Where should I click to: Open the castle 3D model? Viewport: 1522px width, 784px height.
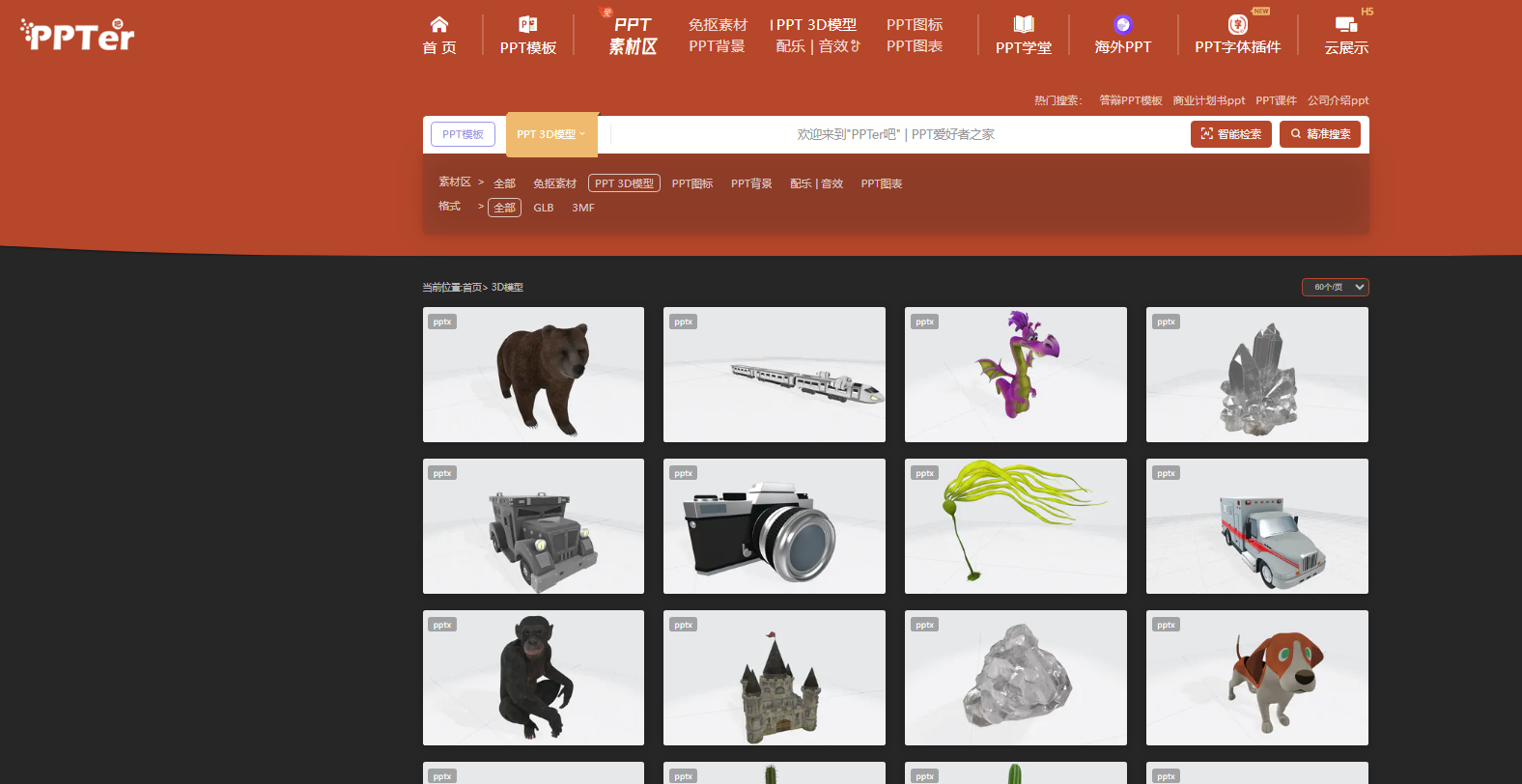775,678
